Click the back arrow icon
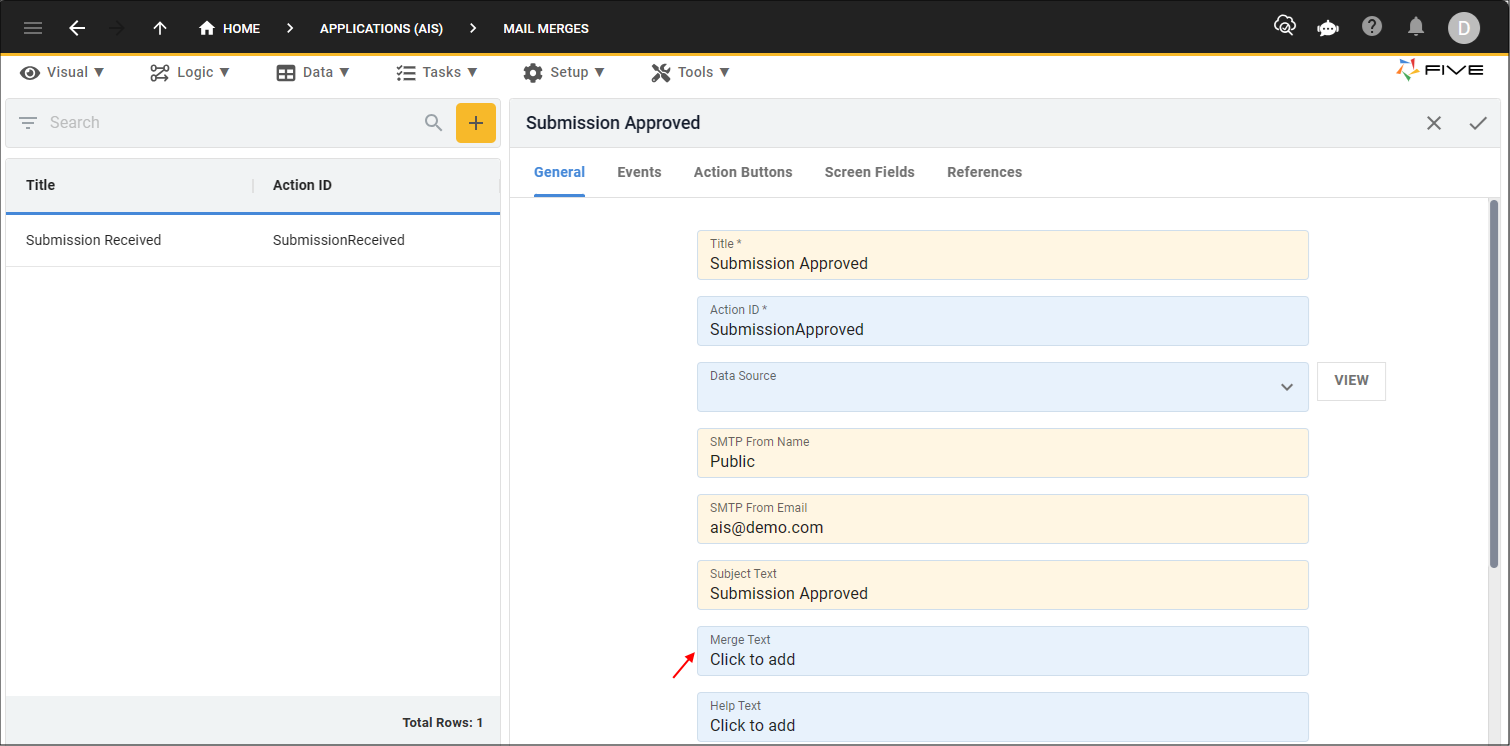 coord(77,28)
